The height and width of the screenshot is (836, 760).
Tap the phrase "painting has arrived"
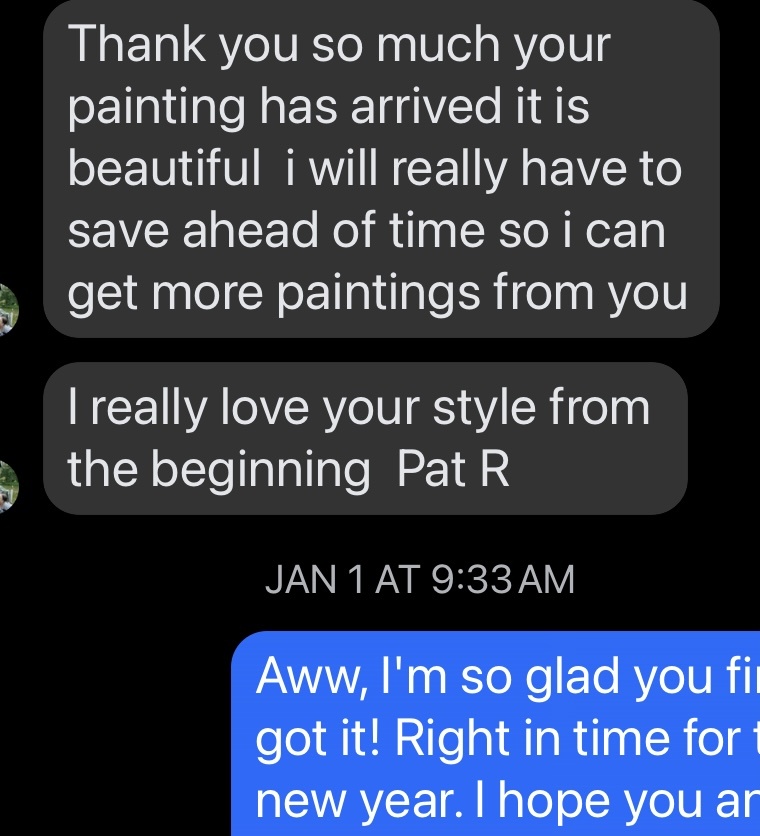pyautogui.click(x=284, y=108)
